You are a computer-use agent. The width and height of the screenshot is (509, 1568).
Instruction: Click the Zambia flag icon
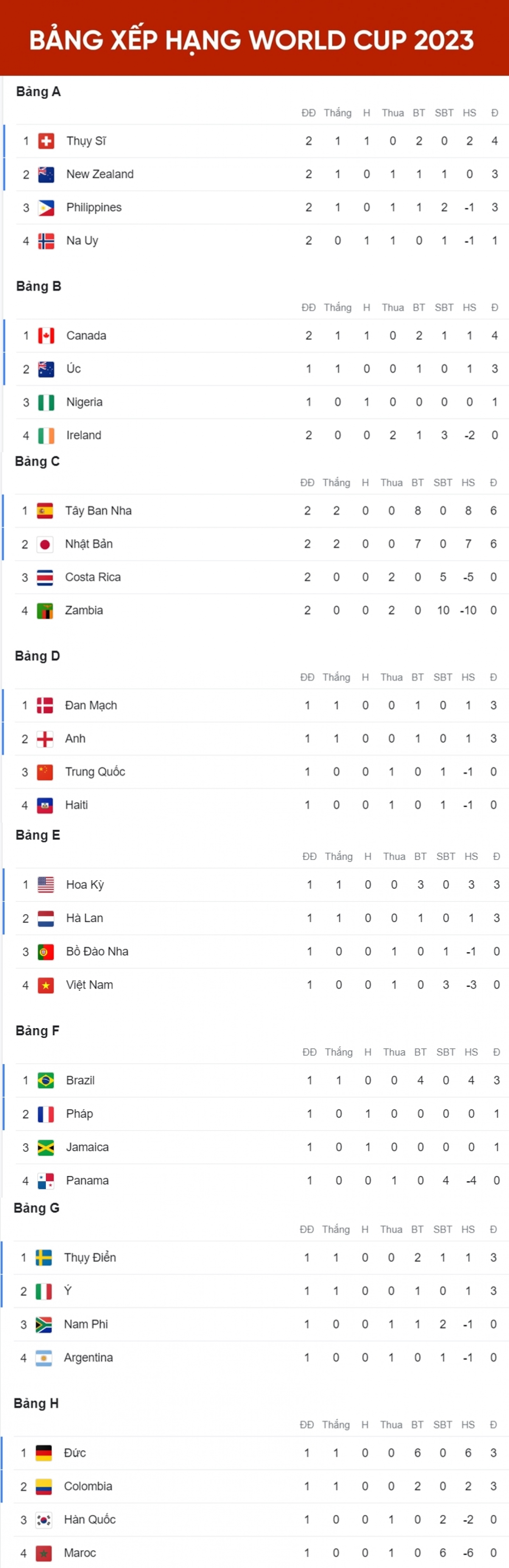[45, 611]
